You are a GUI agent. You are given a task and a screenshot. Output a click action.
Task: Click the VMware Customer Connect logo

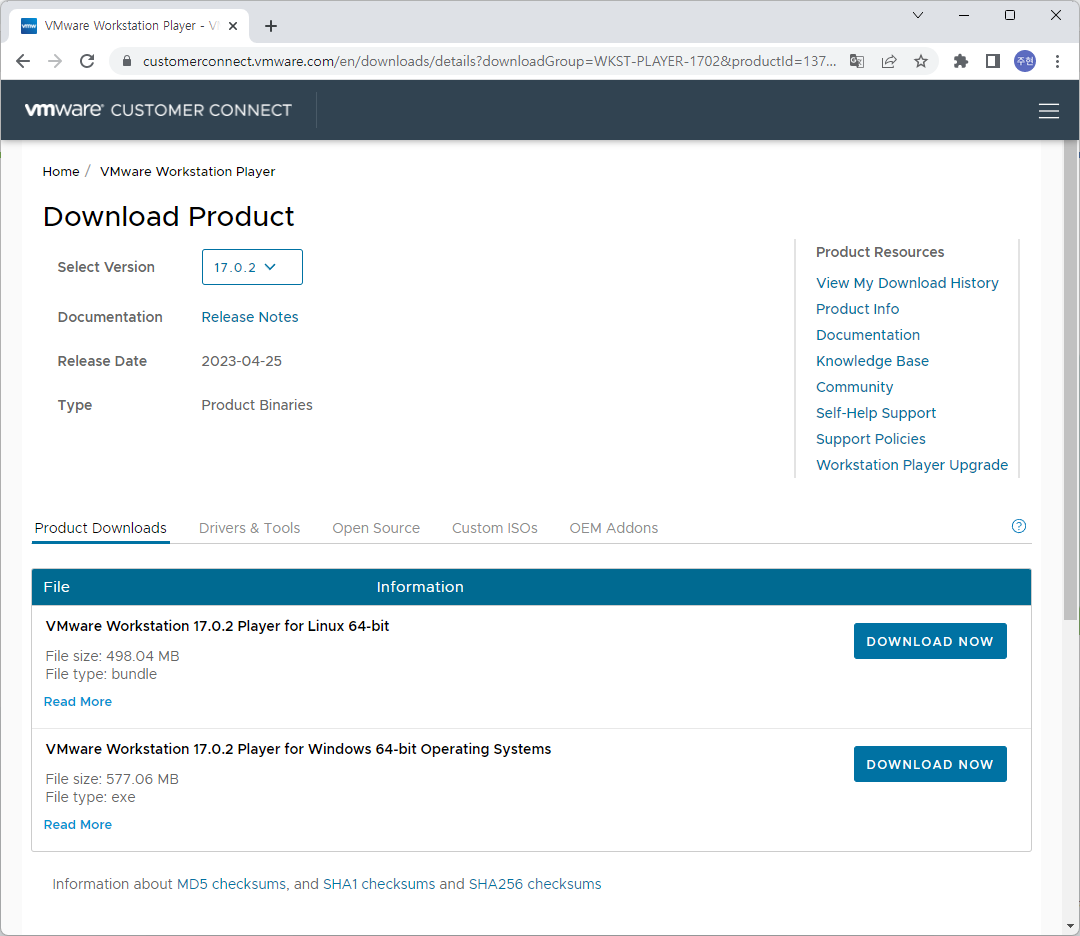click(x=158, y=110)
